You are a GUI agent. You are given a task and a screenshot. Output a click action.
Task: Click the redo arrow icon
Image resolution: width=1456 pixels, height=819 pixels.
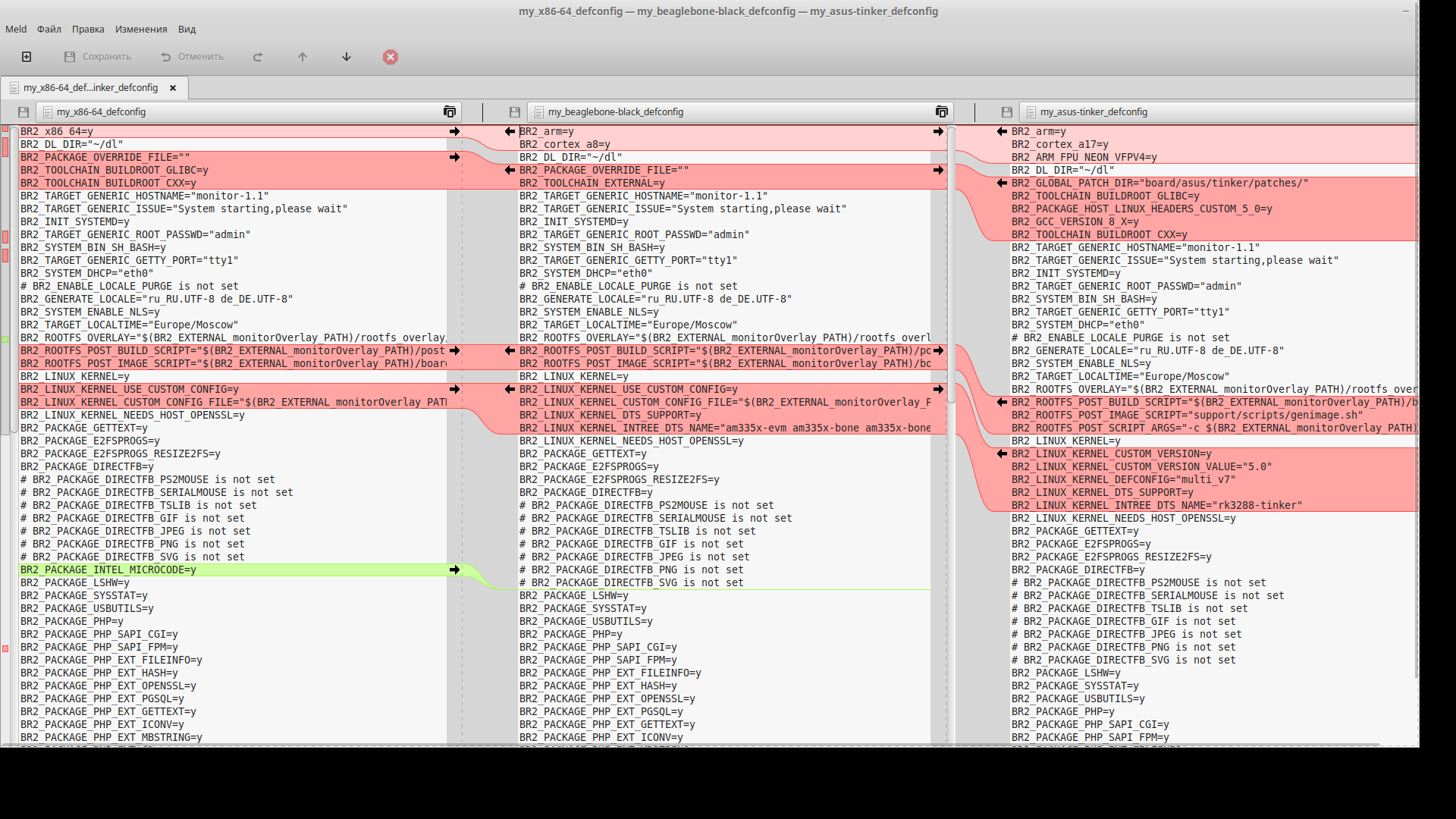coord(258,57)
